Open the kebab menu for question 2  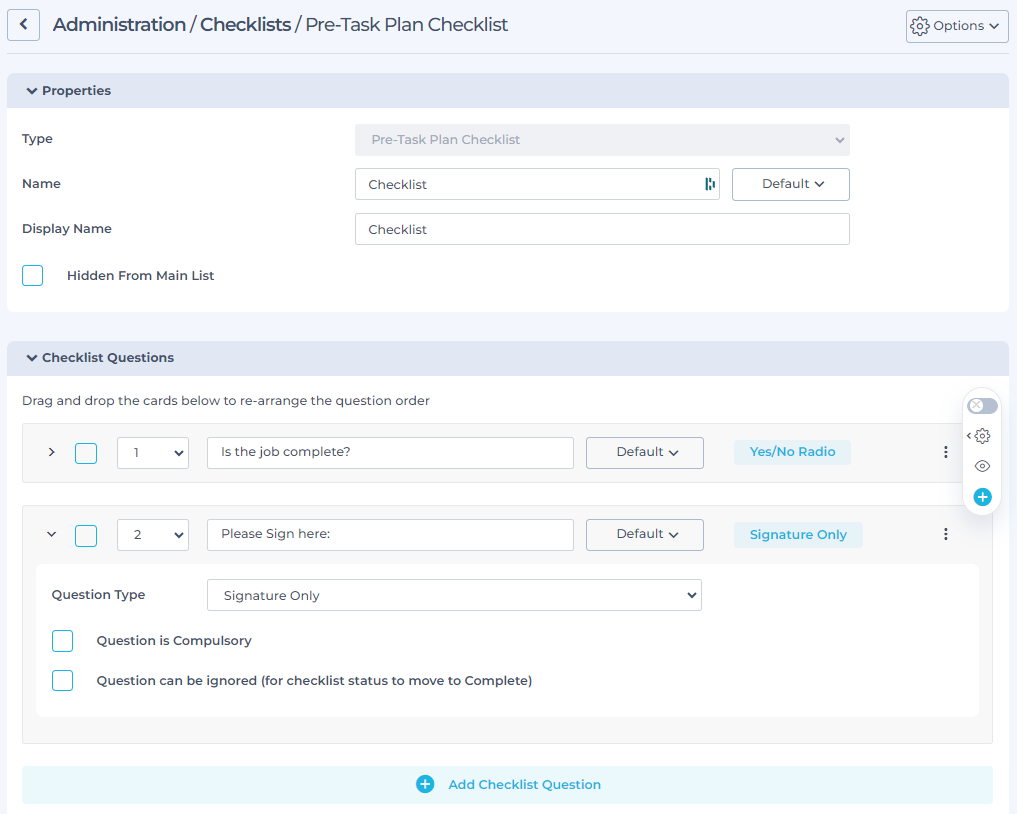pos(945,534)
